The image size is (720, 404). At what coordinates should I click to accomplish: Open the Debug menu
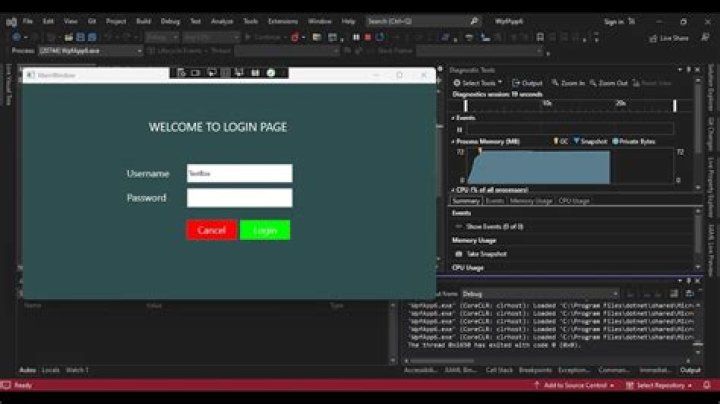pos(170,21)
